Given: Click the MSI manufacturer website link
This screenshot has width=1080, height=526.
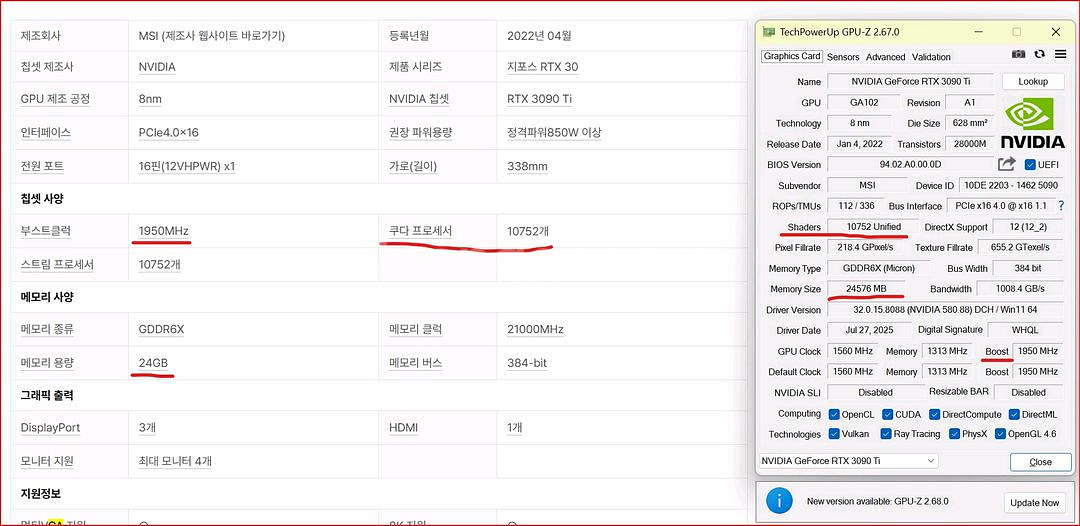Looking at the screenshot, I should pos(212,35).
